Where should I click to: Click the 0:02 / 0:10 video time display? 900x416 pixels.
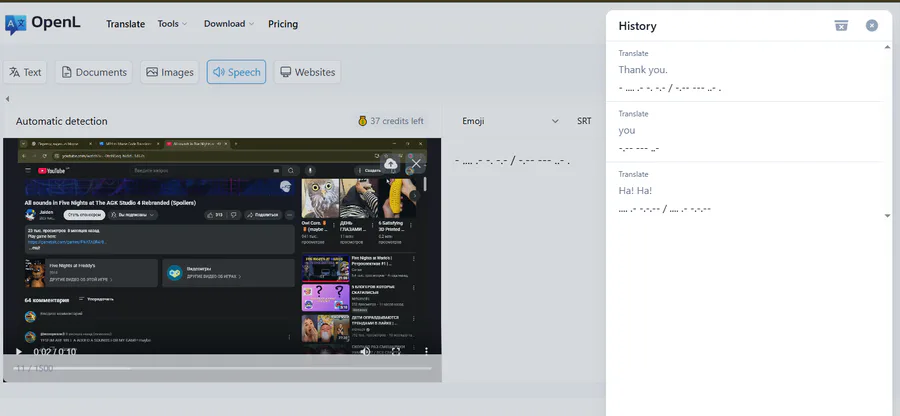pos(55,352)
